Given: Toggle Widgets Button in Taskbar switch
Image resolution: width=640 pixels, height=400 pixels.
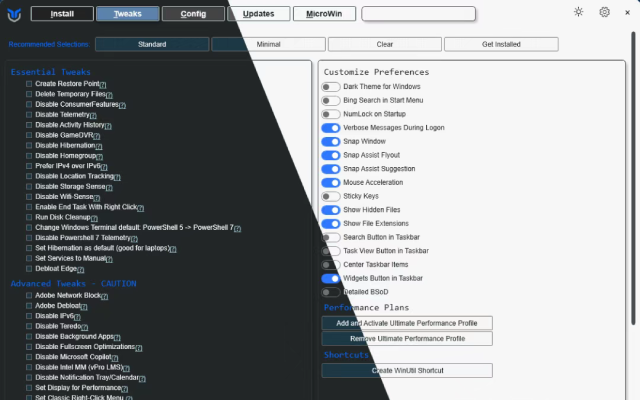Looking at the screenshot, I should [x=331, y=278].
